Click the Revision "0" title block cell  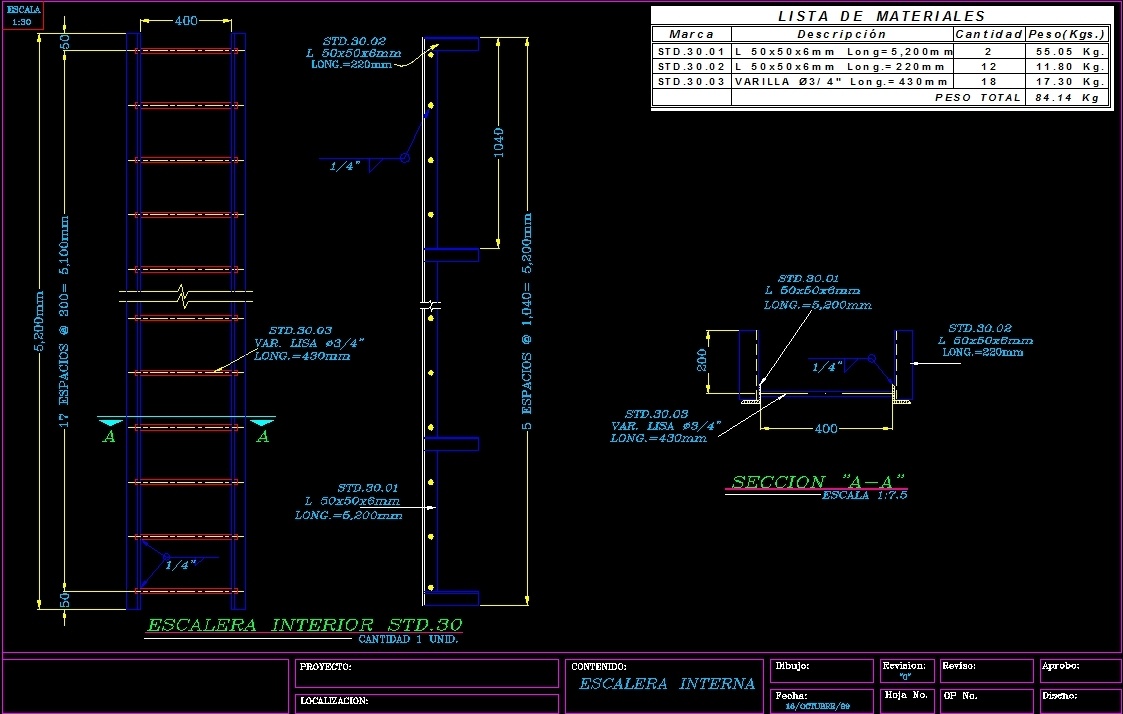click(x=906, y=671)
